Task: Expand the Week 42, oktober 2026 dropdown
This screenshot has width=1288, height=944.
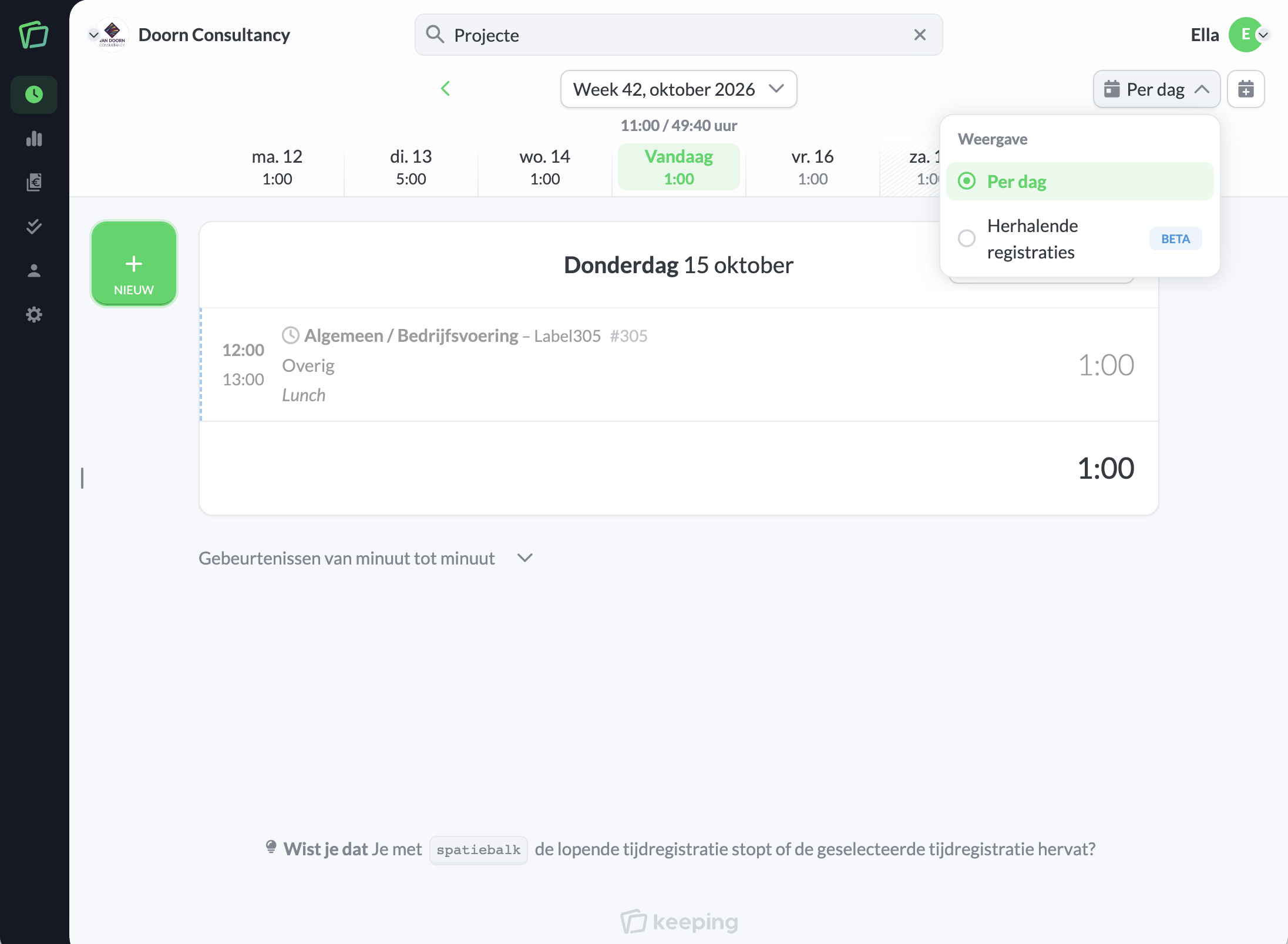Action: 678,89
